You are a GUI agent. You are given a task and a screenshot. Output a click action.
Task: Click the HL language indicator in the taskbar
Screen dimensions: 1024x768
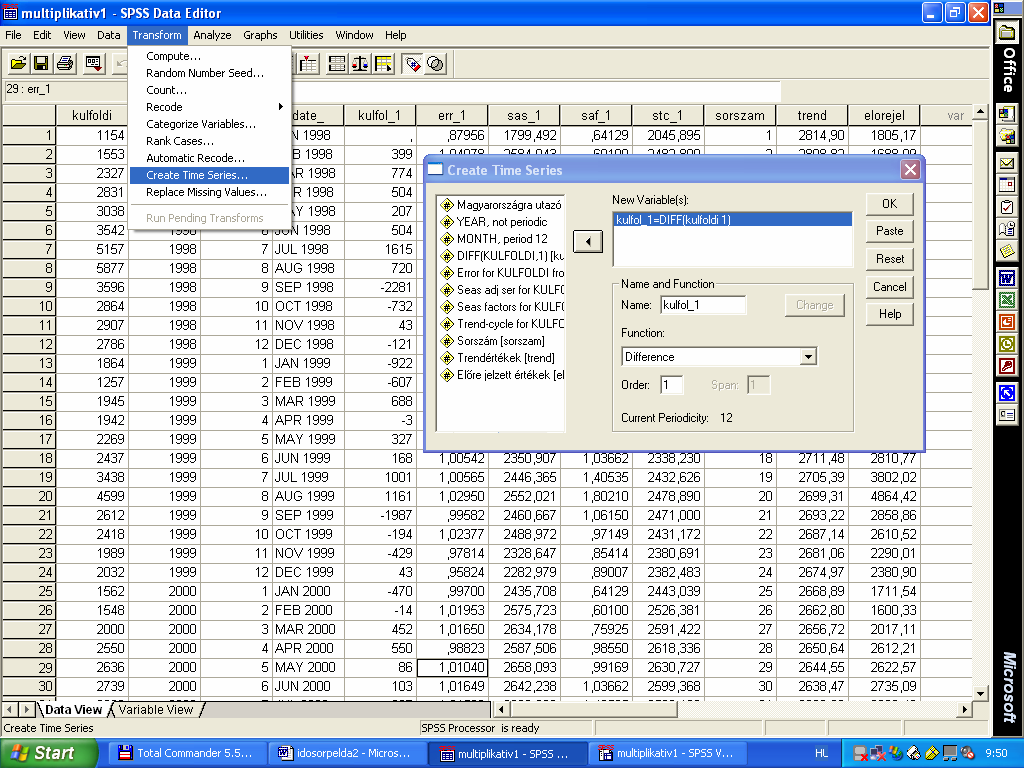[x=821, y=753]
